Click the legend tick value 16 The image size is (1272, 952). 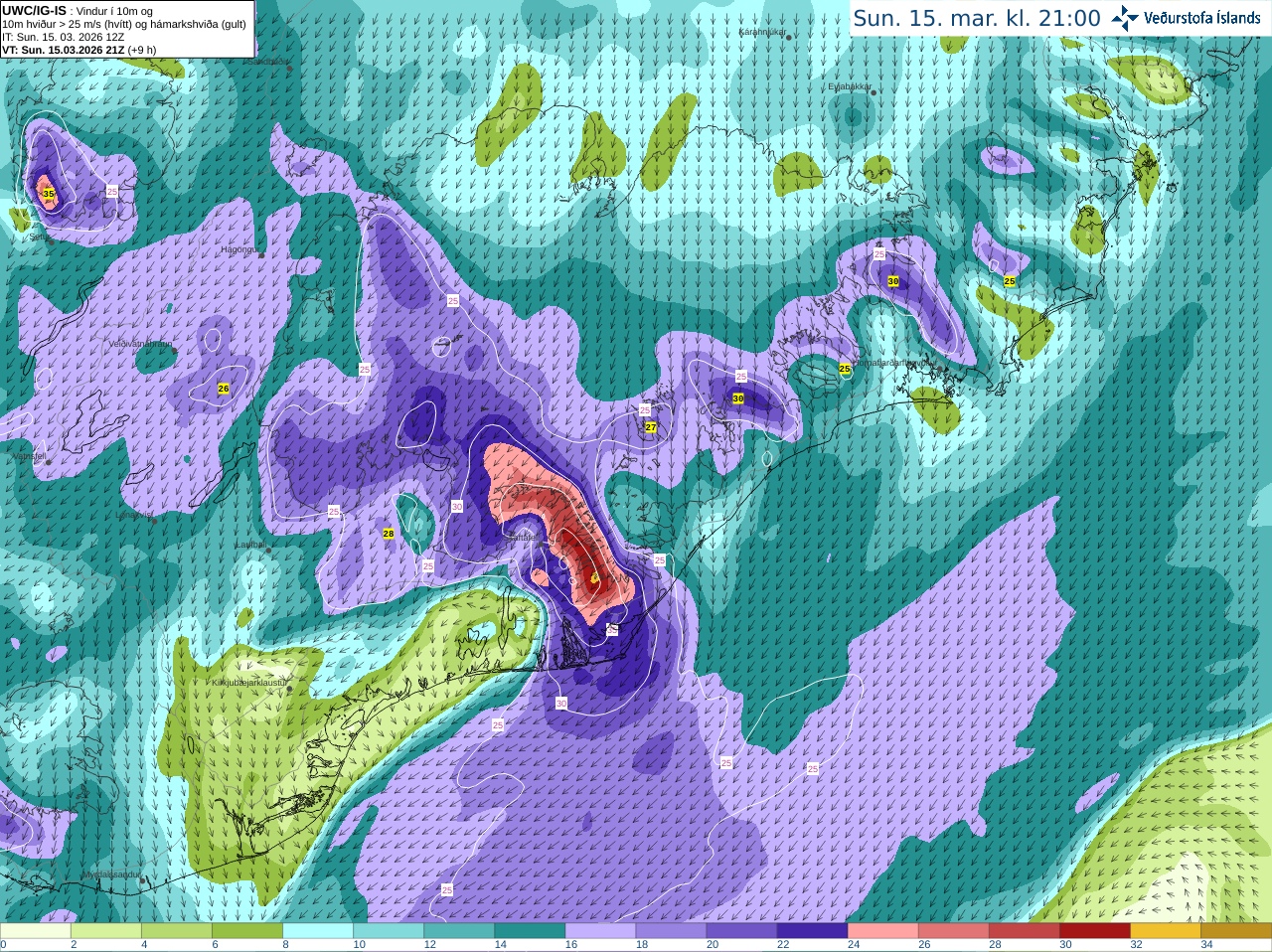[571, 945]
